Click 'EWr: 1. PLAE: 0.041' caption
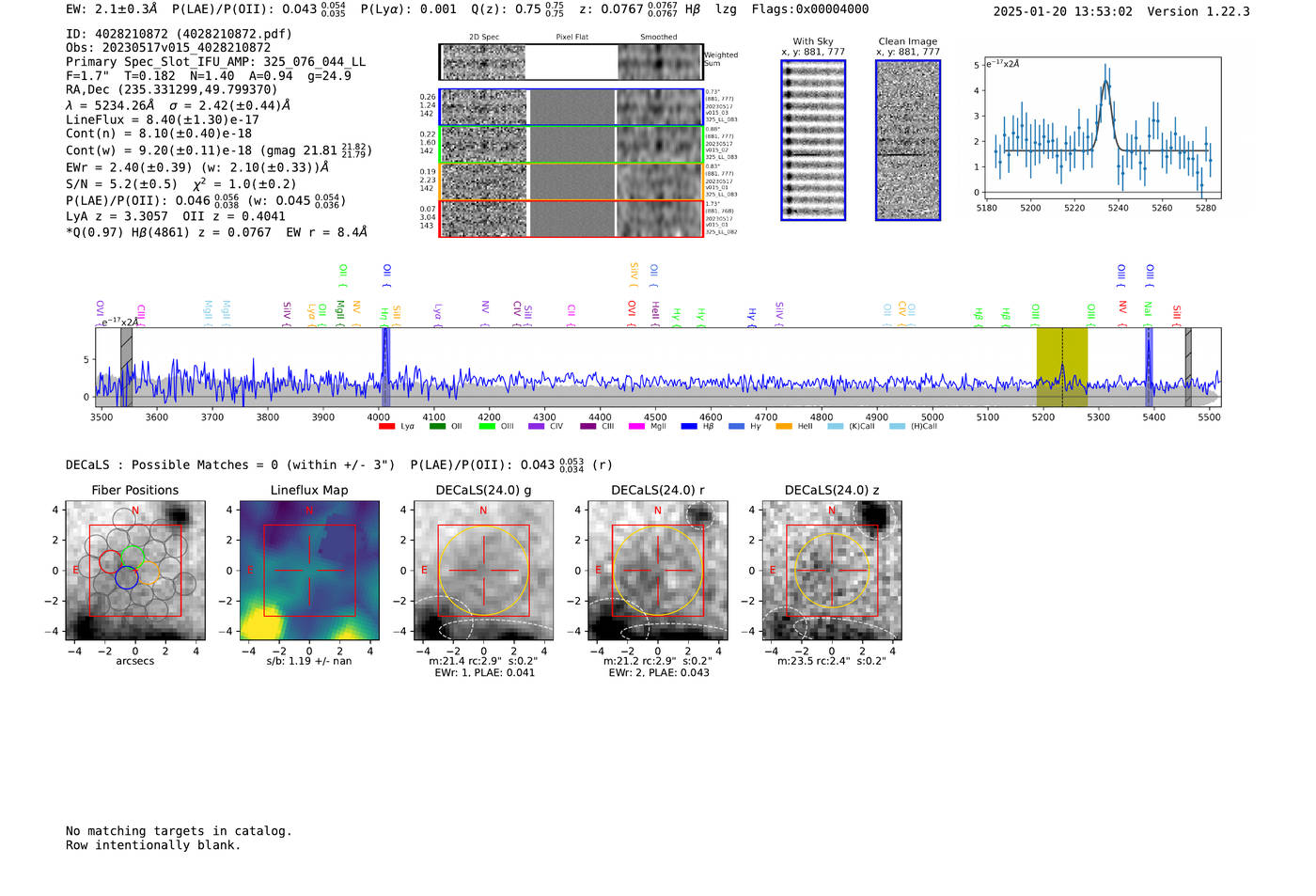This screenshot has height=896, width=1316. (x=484, y=673)
